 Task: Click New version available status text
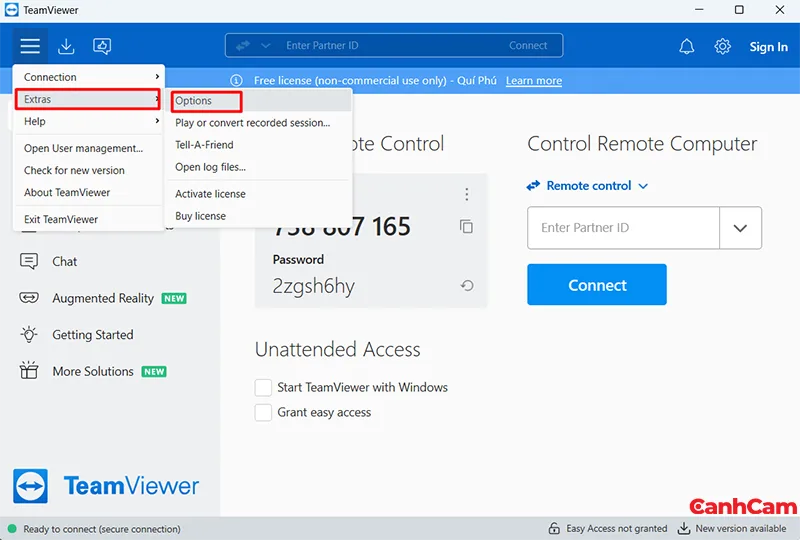pyautogui.click(x=741, y=529)
